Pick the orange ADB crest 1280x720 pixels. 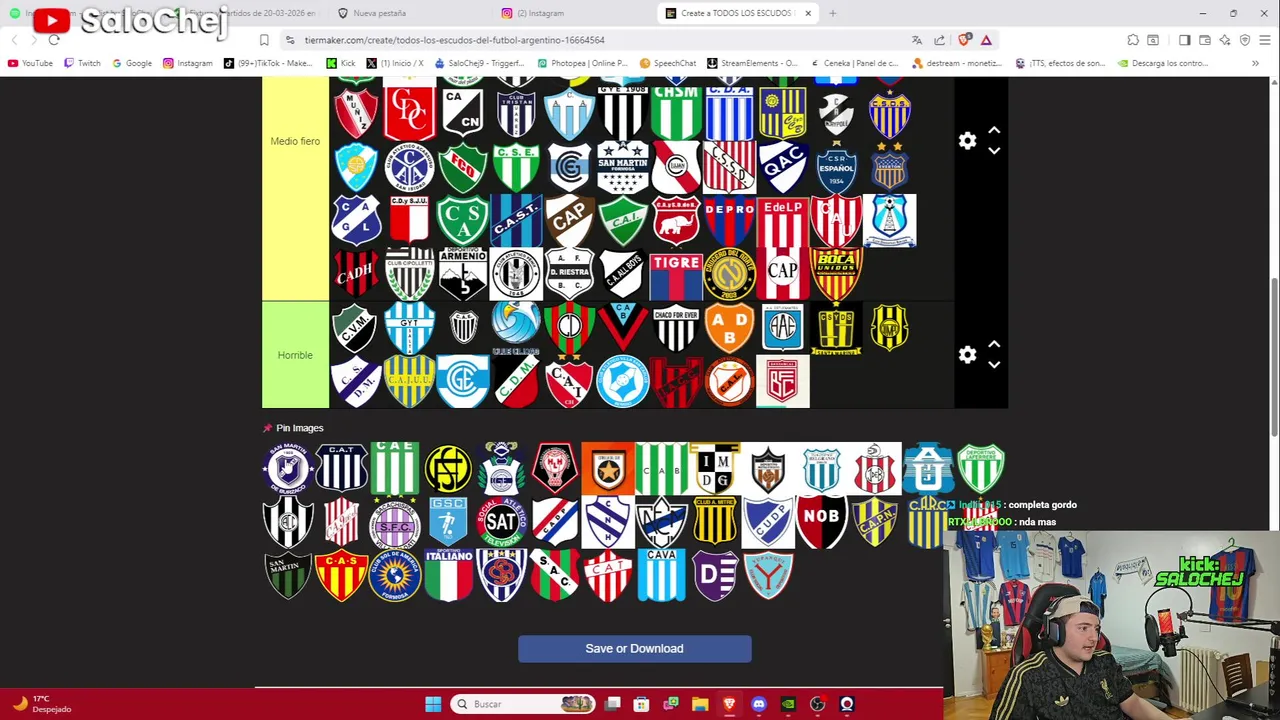click(x=729, y=328)
